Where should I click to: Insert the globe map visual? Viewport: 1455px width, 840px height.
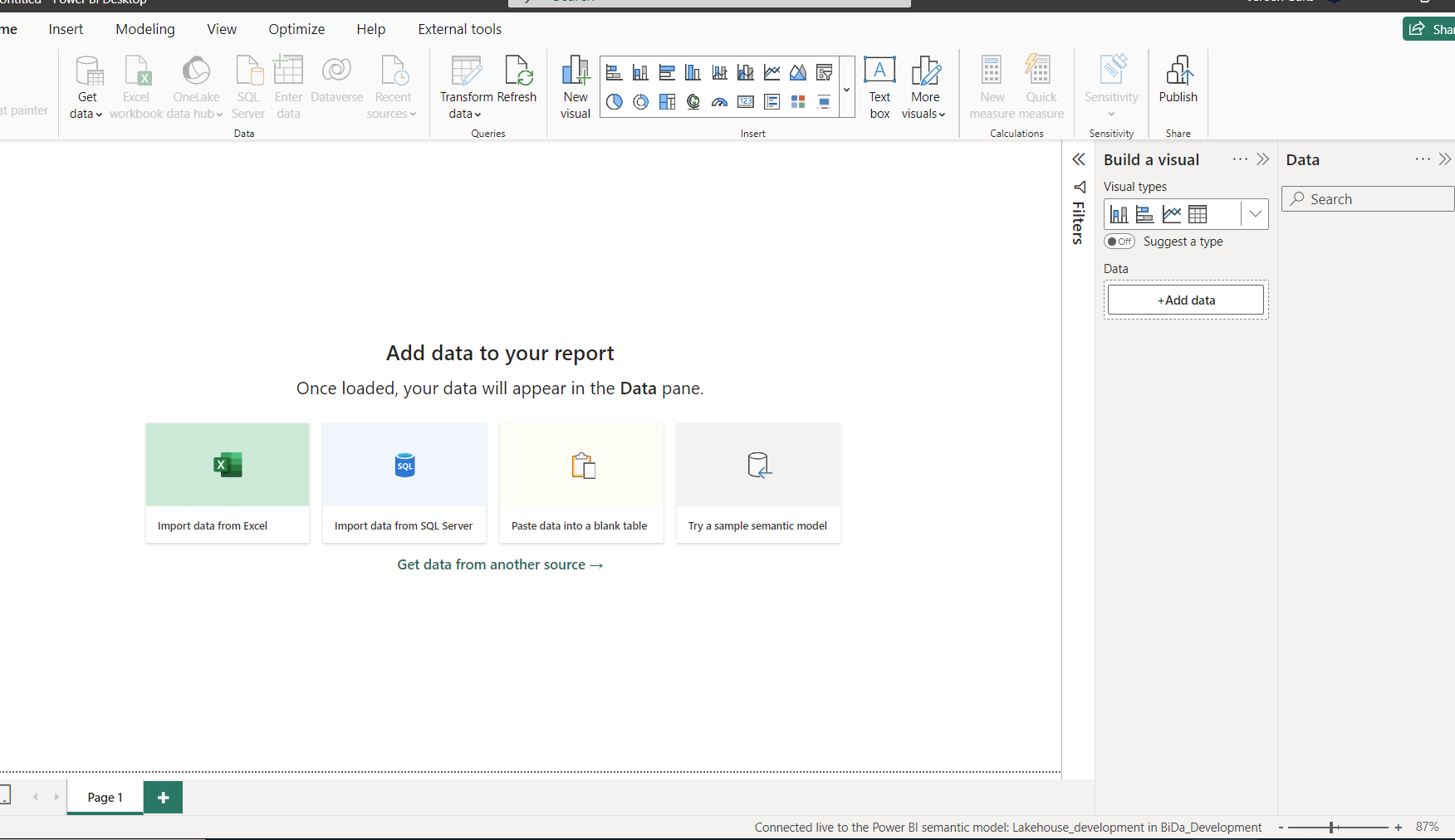tap(693, 102)
